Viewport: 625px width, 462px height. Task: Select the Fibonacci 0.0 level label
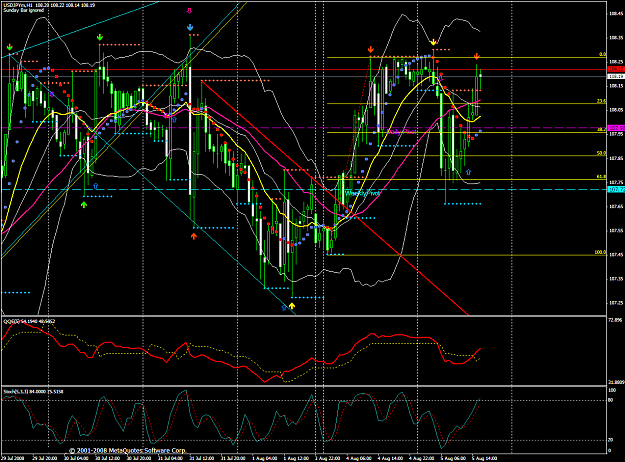coord(603,54)
